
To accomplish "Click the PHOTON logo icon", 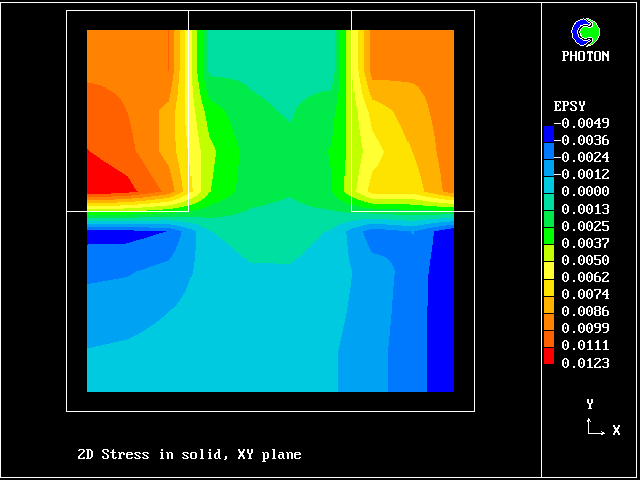I will pyautogui.click(x=585, y=33).
